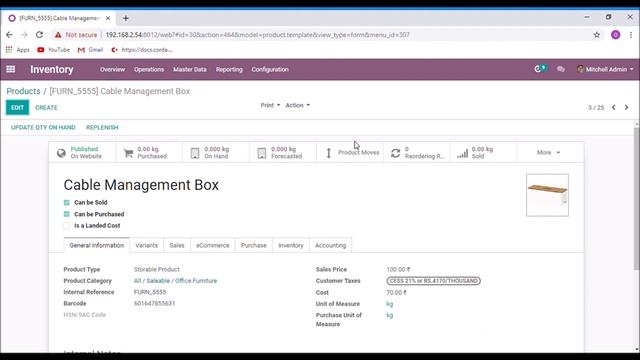Click the Reordering Rules refresh icon
This screenshot has height=360, width=640.
coord(395,153)
